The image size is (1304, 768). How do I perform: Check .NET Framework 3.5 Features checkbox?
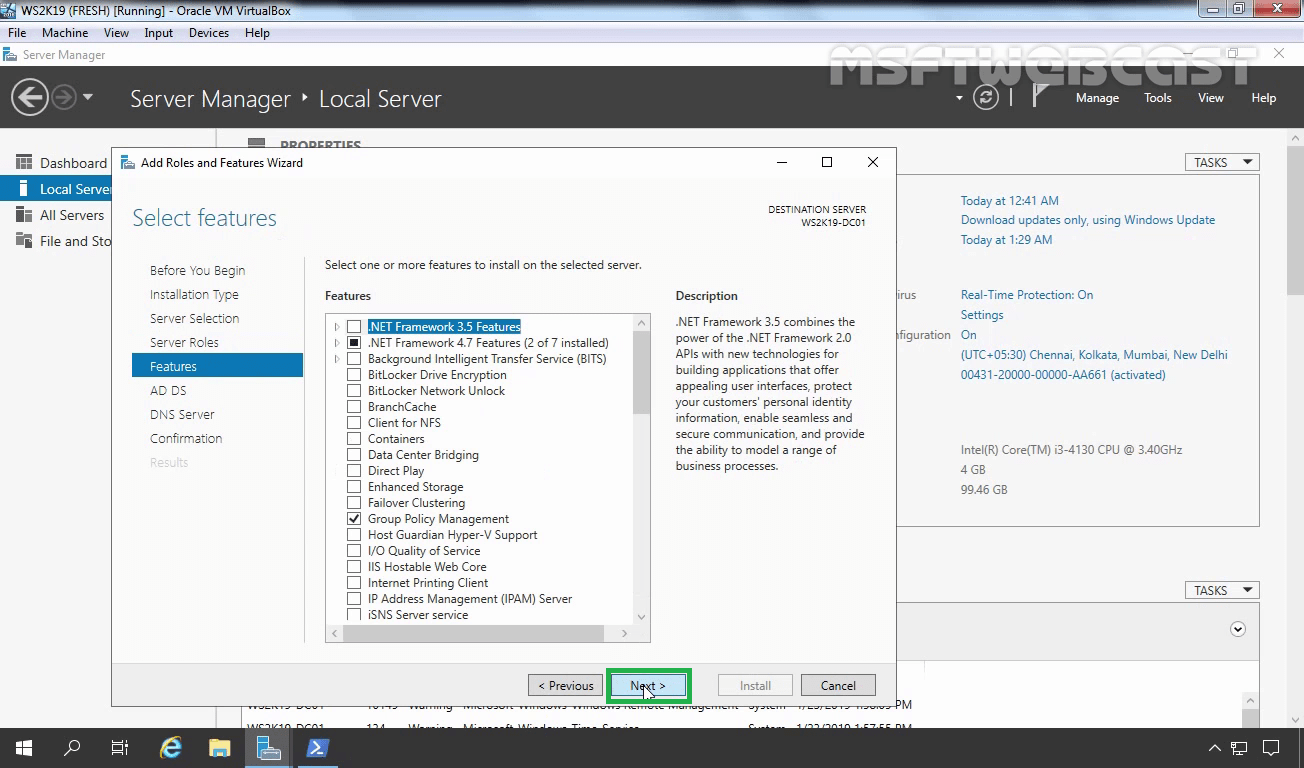coord(354,327)
